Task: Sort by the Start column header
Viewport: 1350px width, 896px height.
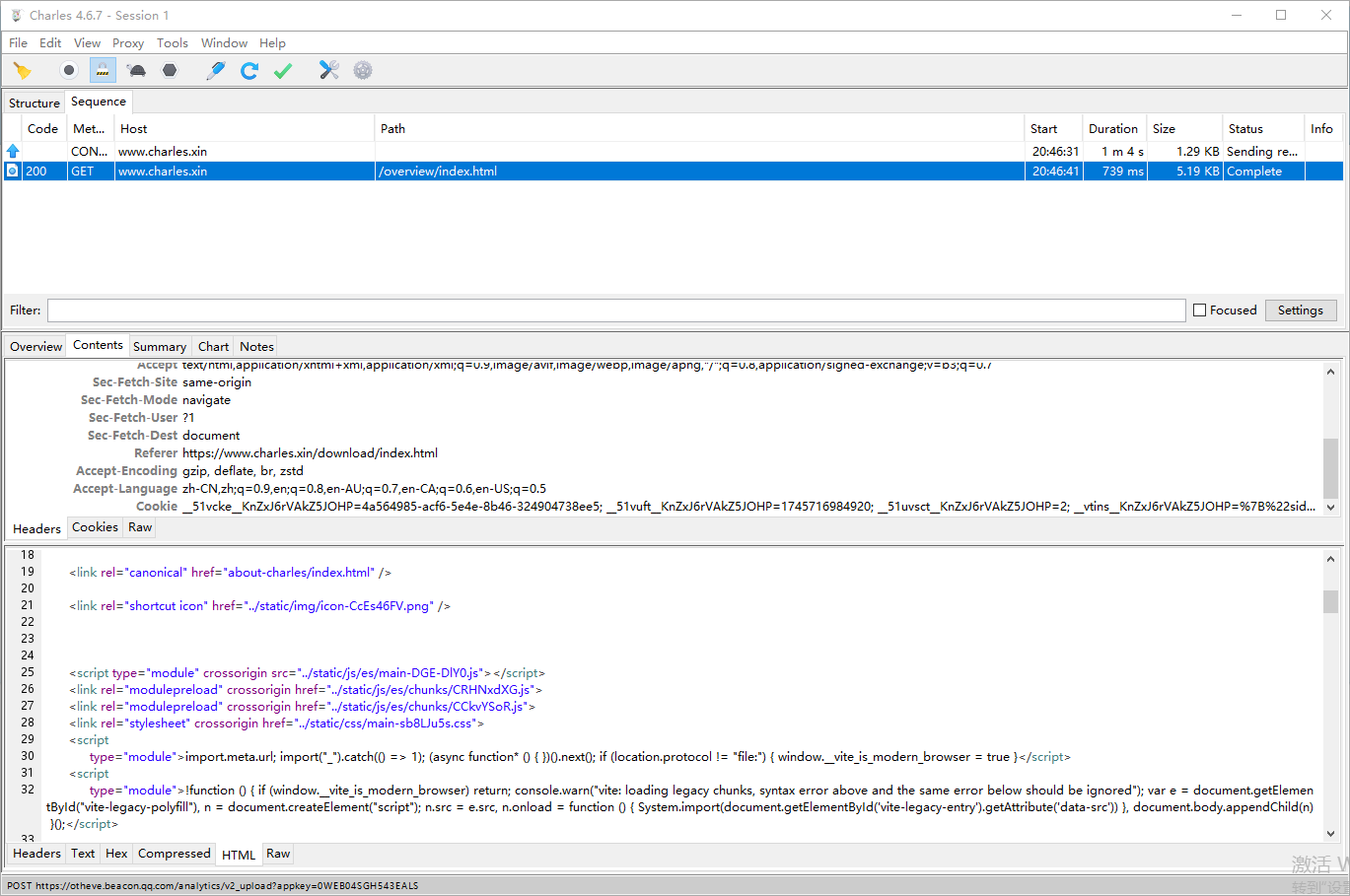Action: [1053, 128]
